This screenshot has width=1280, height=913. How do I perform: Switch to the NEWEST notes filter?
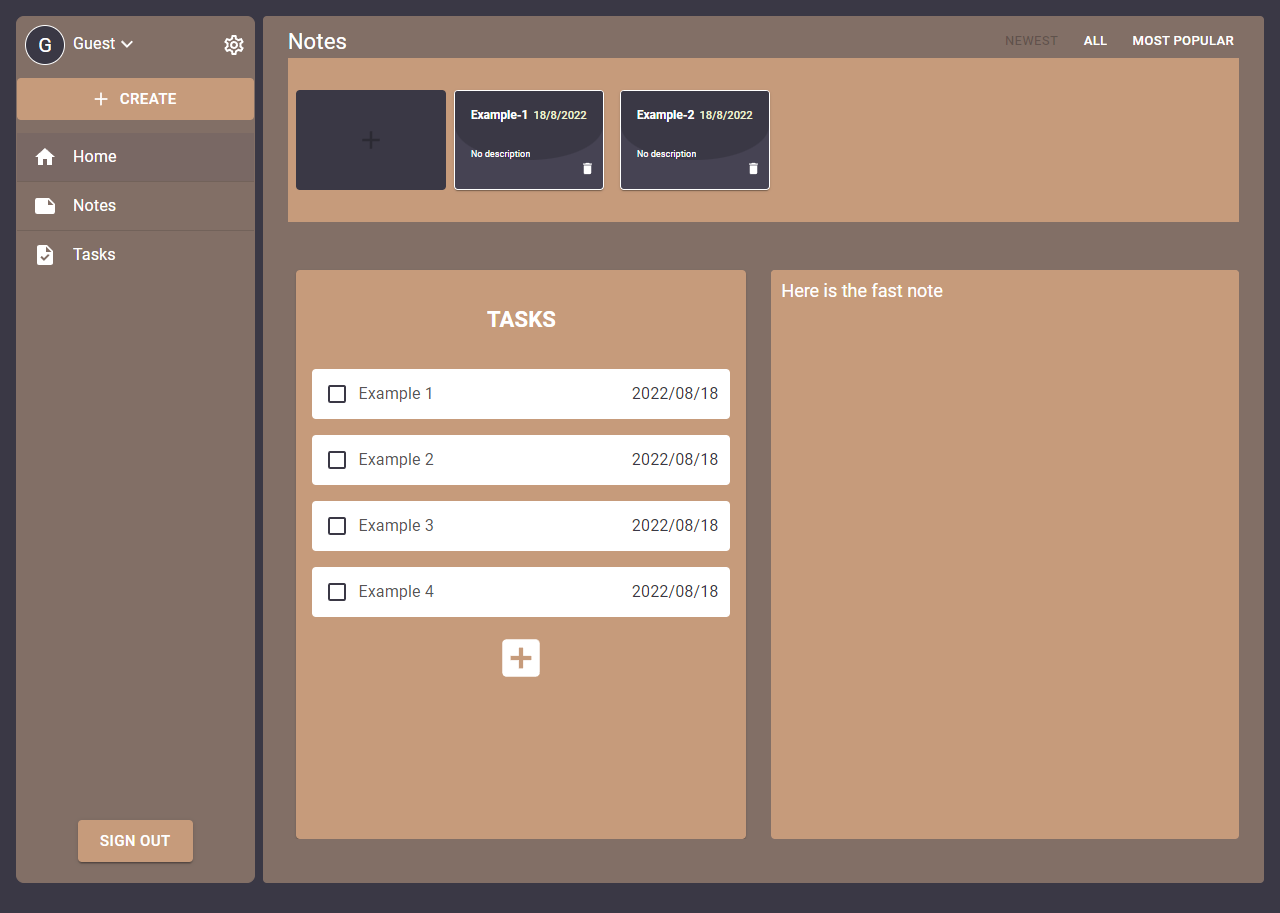point(1031,40)
